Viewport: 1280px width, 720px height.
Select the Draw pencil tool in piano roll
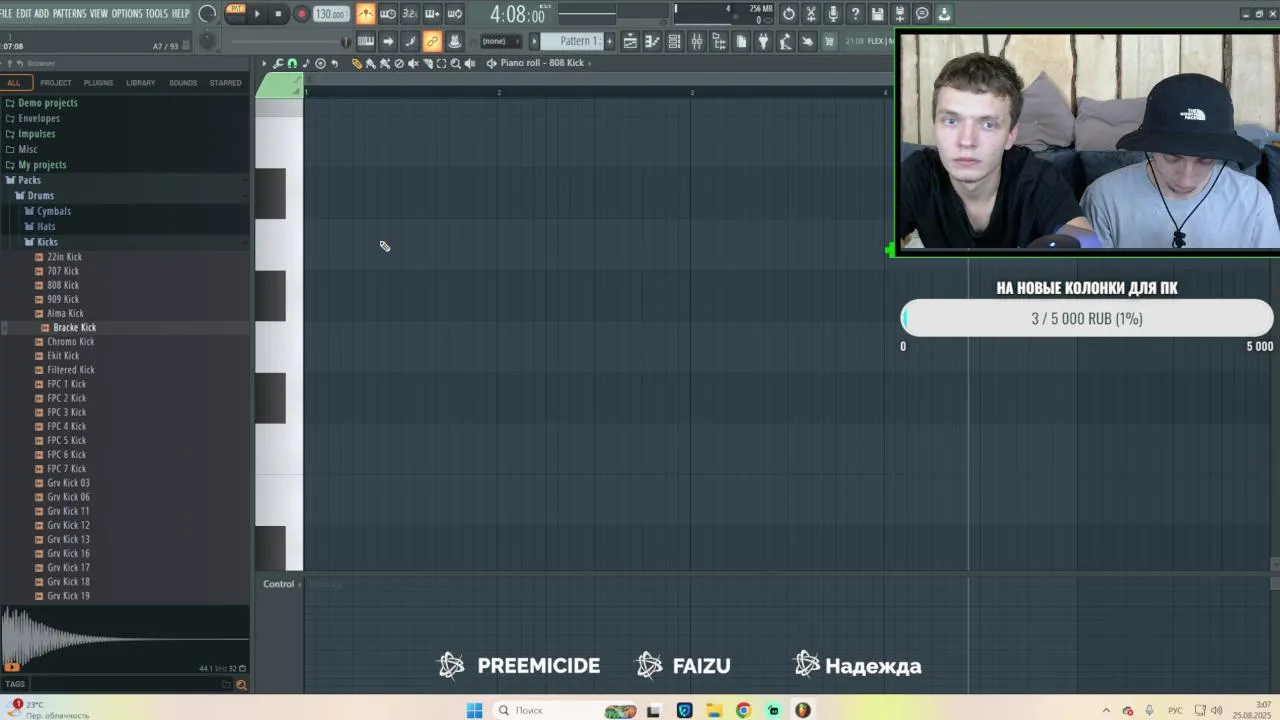tap(357, 63)
